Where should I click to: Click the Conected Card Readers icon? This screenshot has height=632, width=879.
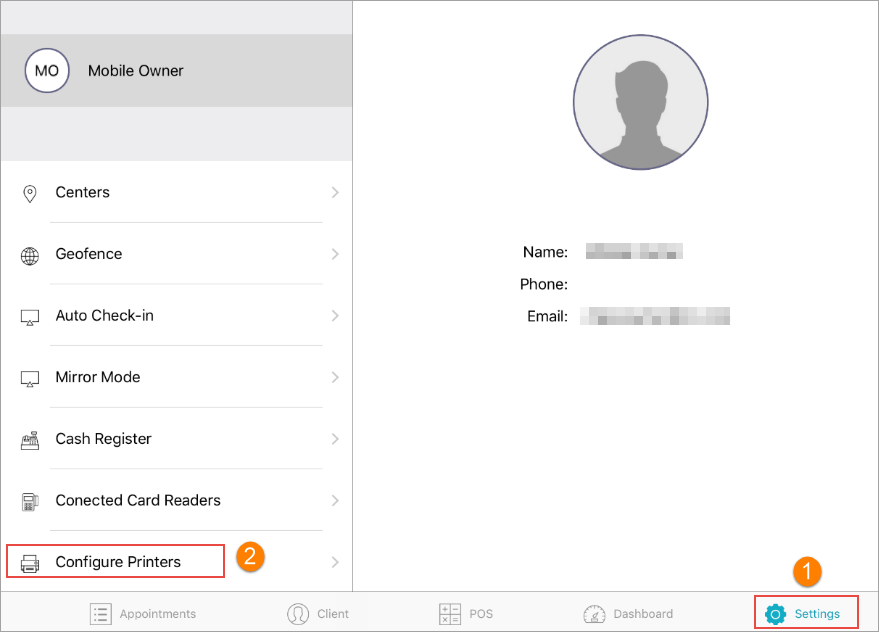[30, 502]
